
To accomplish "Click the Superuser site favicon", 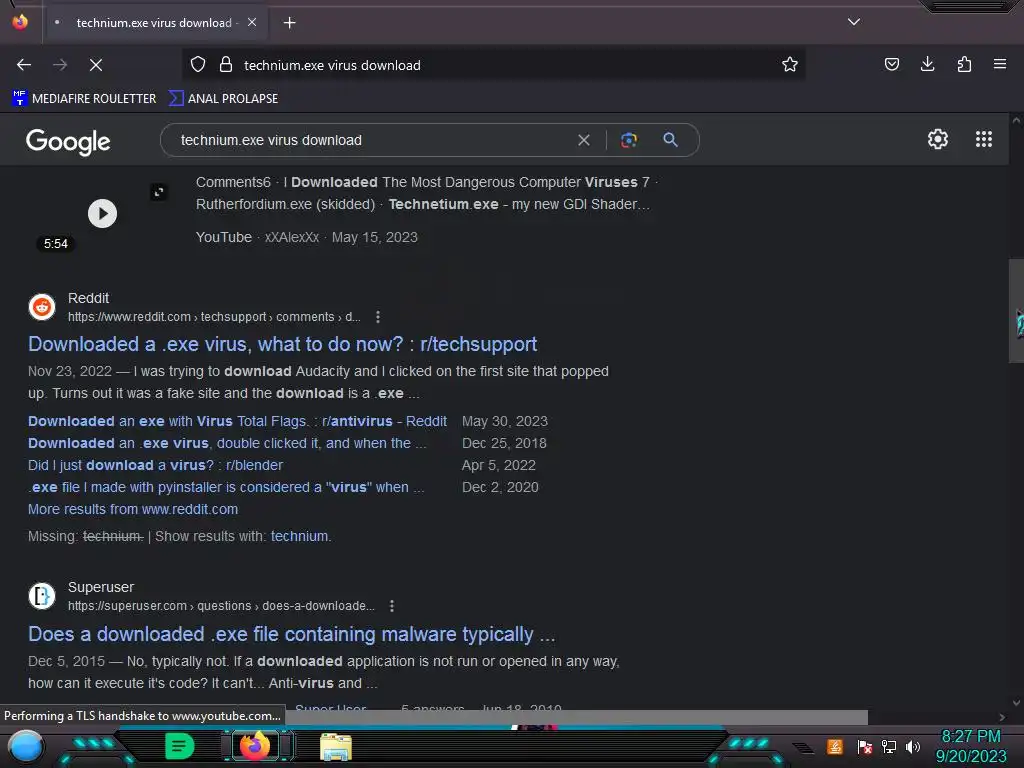I will point(42,596).
